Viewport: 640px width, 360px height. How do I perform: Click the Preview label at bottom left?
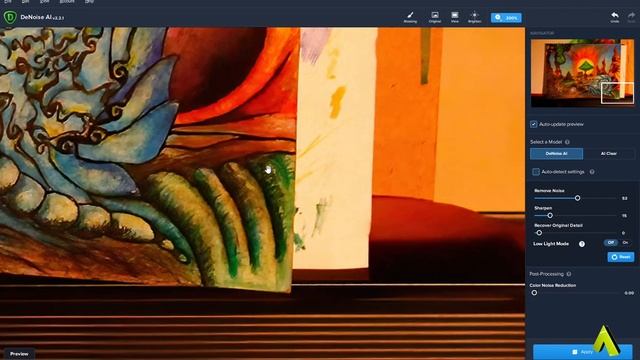[x=19, y=354]
